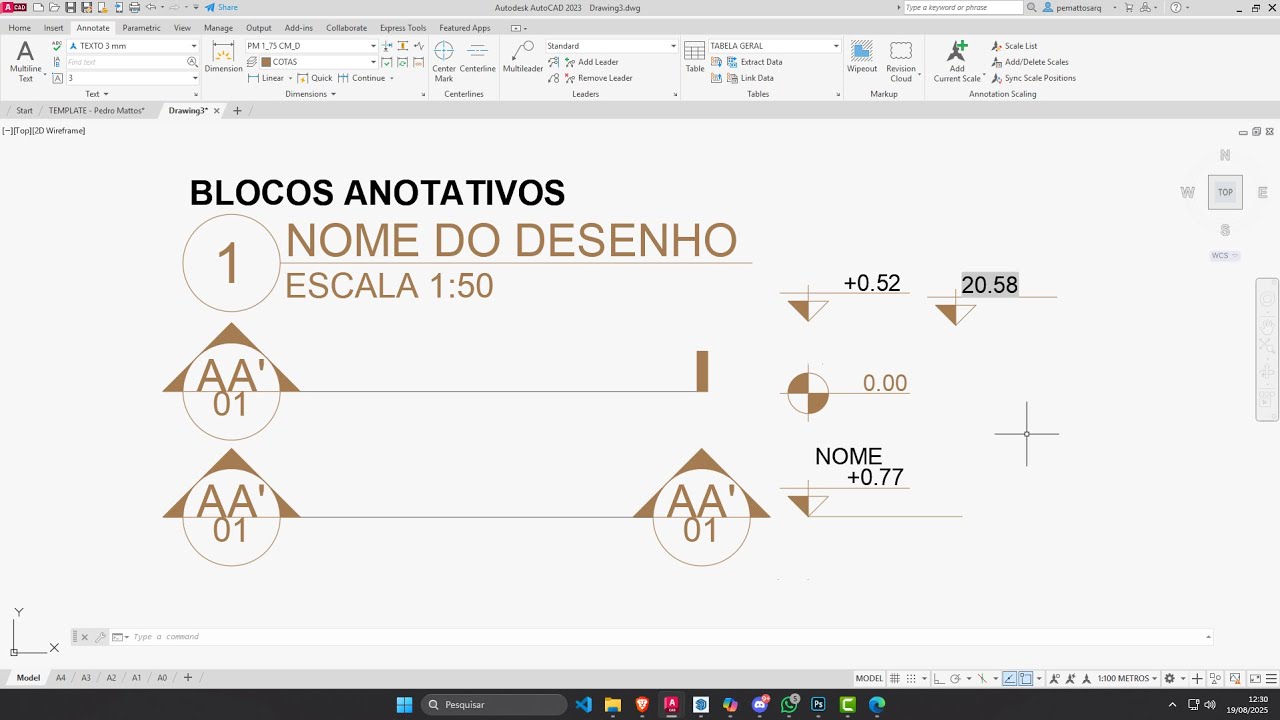Click the Revision Cloud tool

(901, 61)
